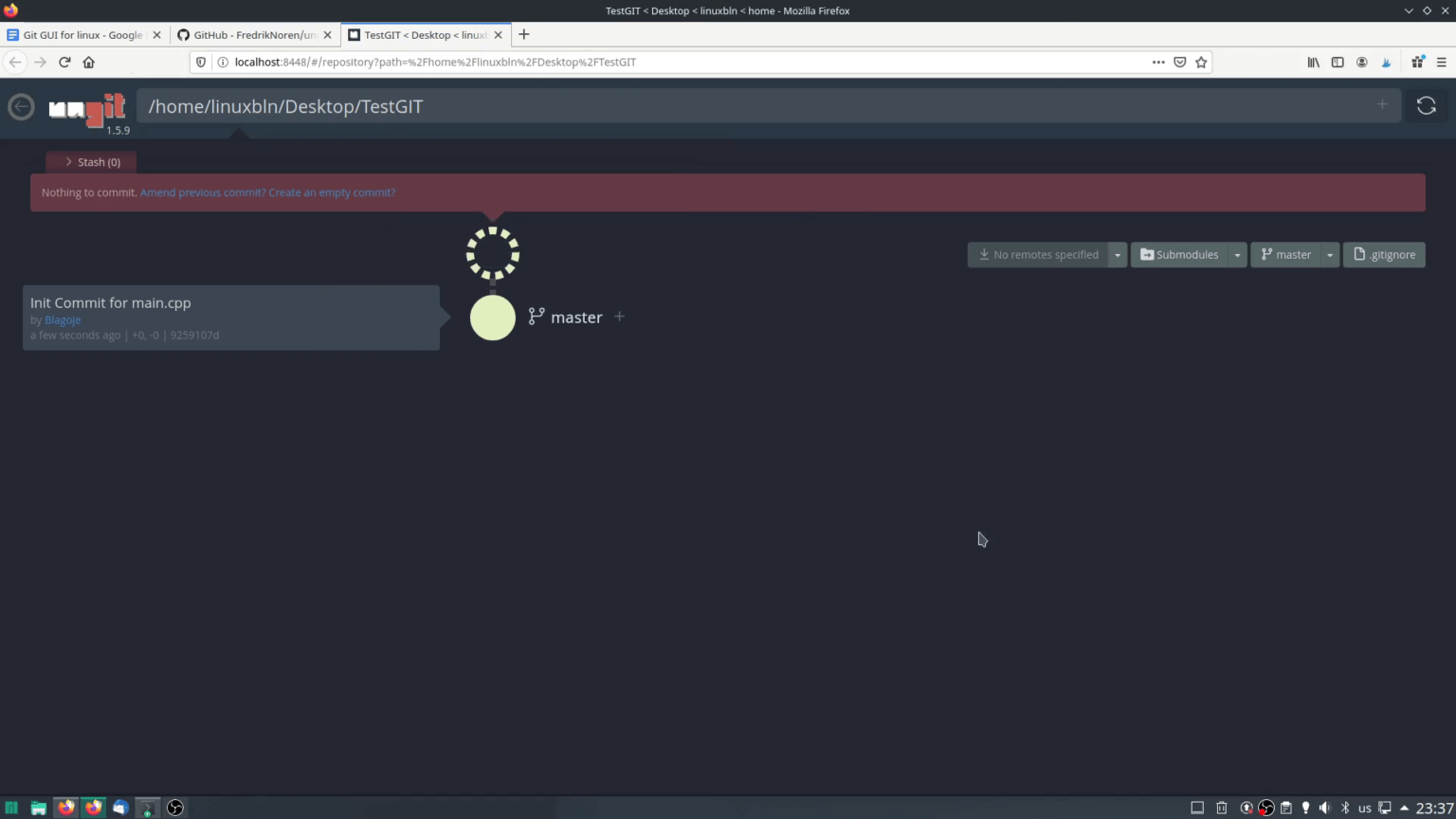Open Thunderbird from taskbar
The image size is (1456, 819).
120,808
